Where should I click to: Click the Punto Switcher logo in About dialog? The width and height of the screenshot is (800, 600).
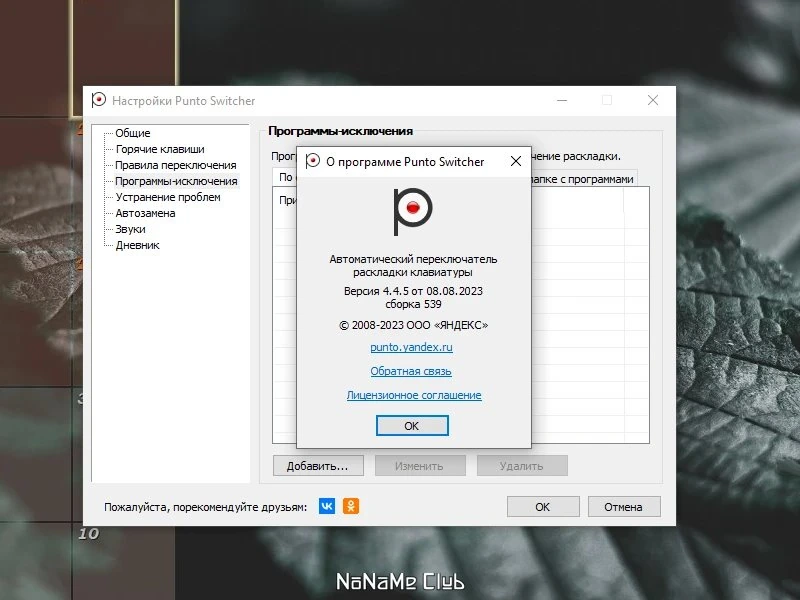coord(413,212)
